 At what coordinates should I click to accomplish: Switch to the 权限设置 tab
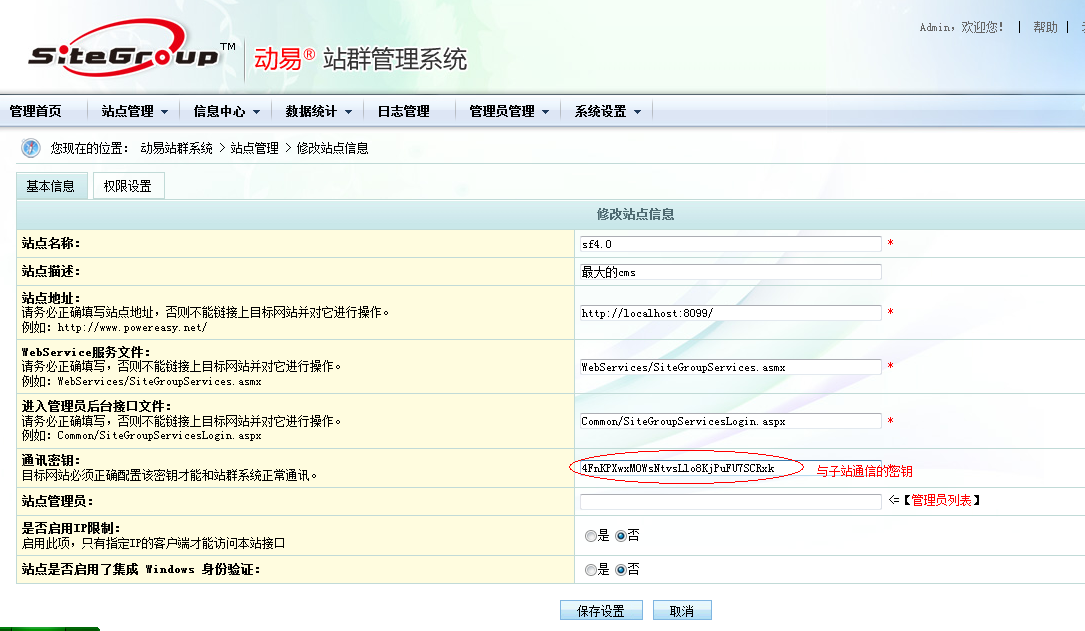tap(128, 186)
